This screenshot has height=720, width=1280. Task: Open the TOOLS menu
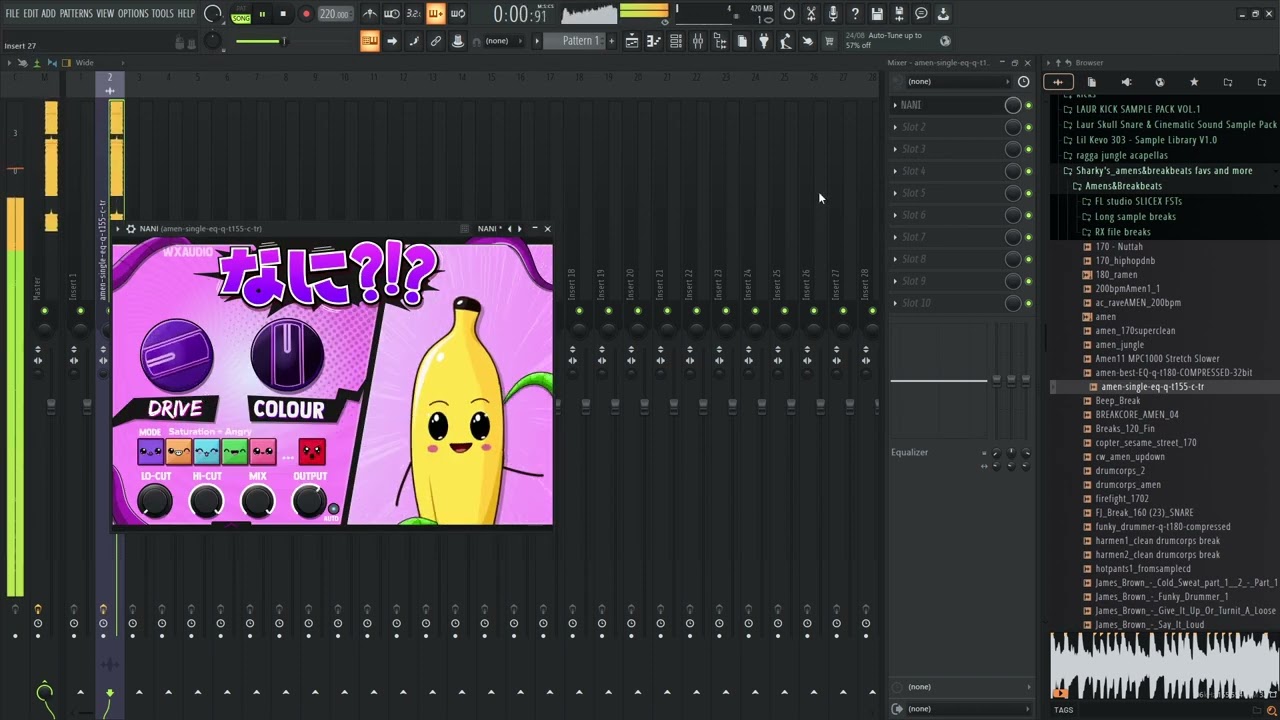click(162, 14)
